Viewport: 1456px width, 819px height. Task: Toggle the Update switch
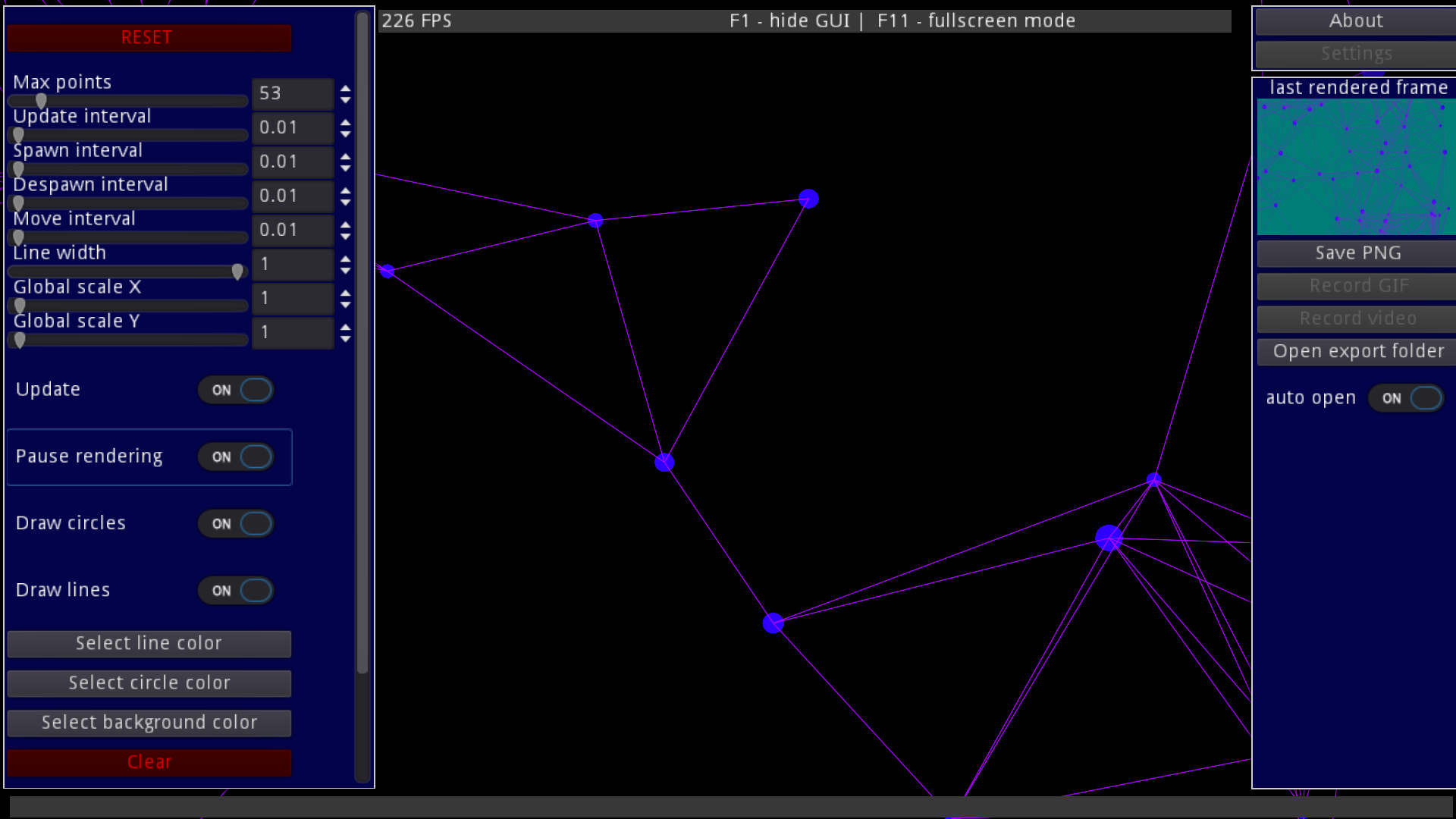tap(236, 390)
